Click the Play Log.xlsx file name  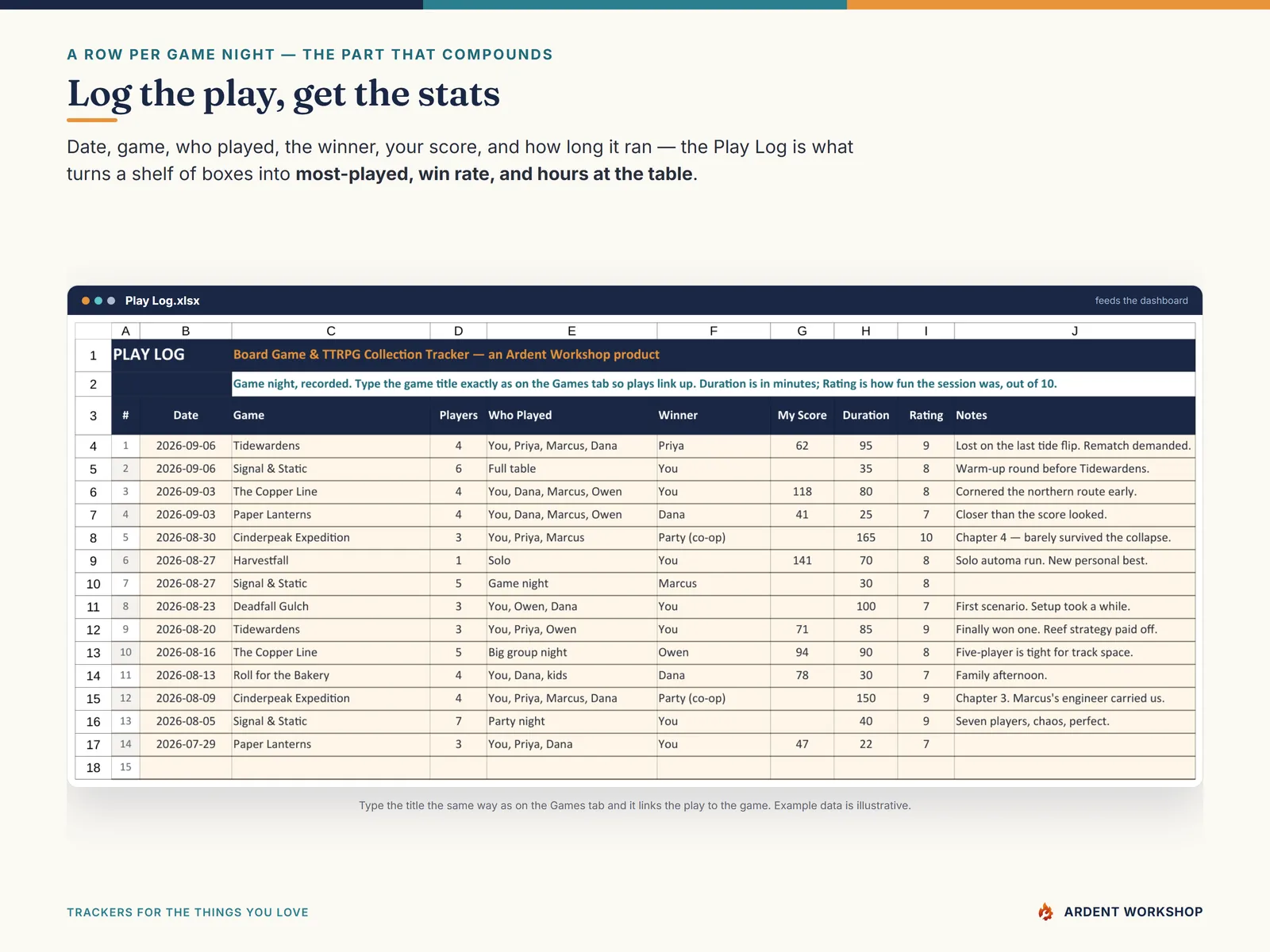(x=162, y=301)
